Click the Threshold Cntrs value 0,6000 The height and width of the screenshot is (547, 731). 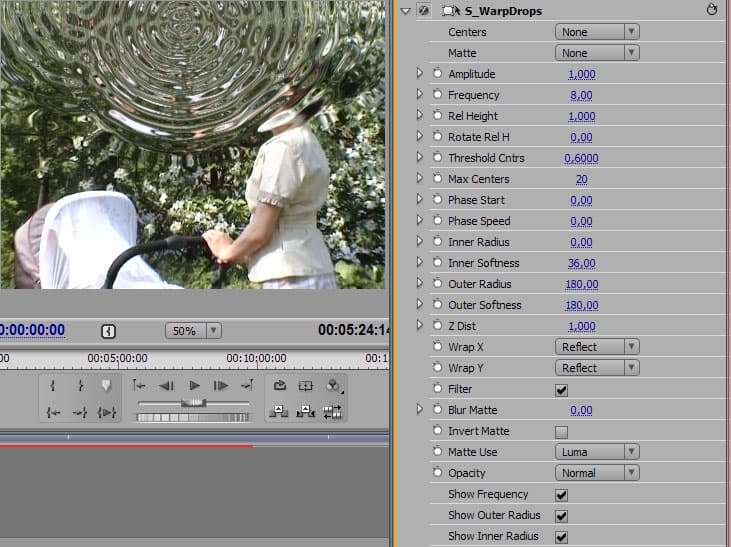coord(581,158)
